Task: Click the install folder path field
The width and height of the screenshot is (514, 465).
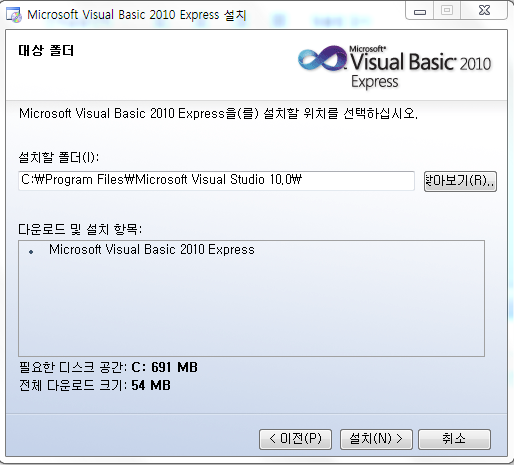Action: (216, 181)
